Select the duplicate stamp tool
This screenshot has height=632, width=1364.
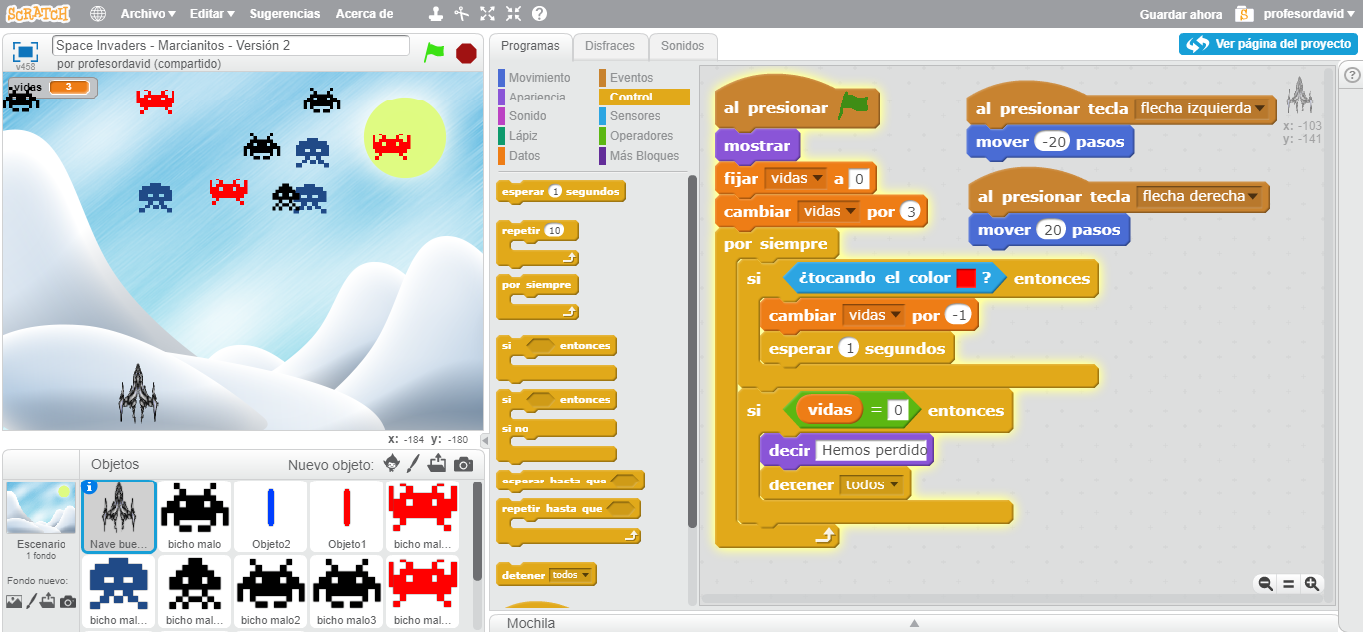pyautogui.click(x=435, y=14)
